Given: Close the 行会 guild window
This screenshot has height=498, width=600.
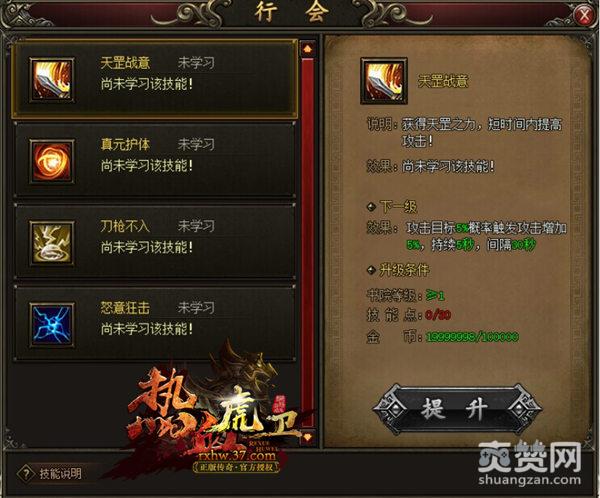Looking at the screenshot, I should coord(584,15).
